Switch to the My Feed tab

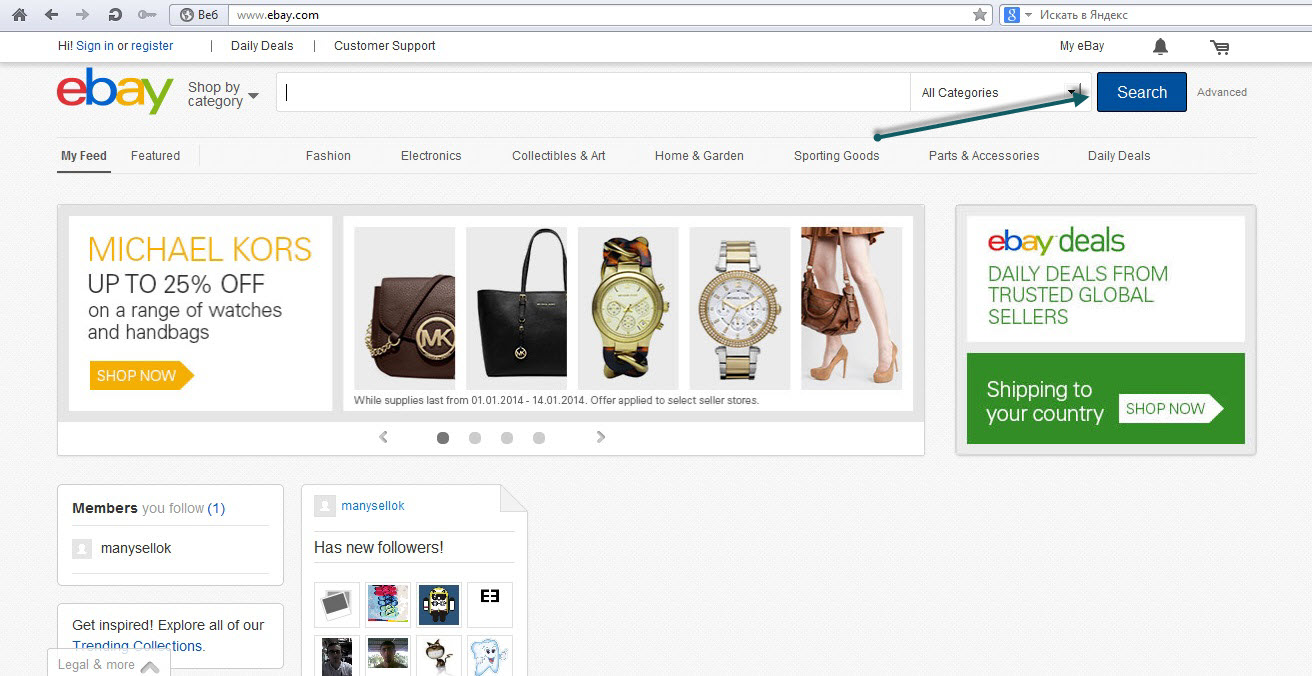(x=84, y=156)
